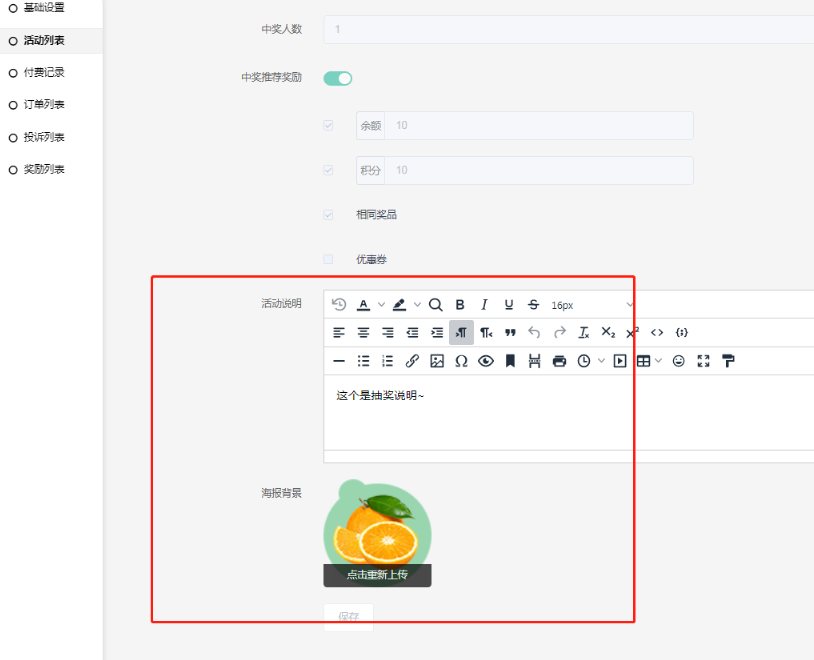814x660 pixels.
Task: Click the print icon in toolbar
Action: tap(559, 361)
